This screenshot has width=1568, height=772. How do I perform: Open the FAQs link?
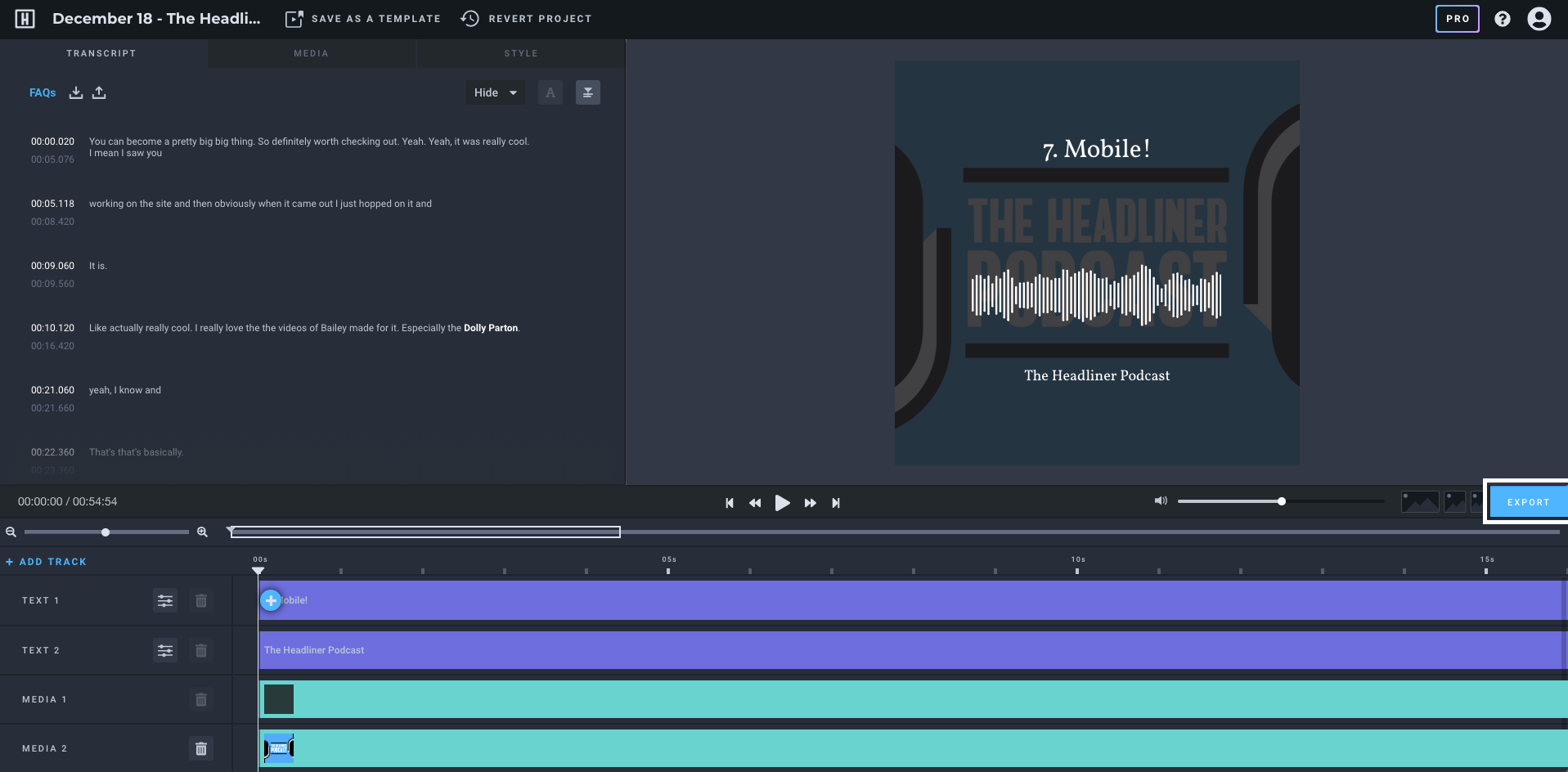point(43,92)
